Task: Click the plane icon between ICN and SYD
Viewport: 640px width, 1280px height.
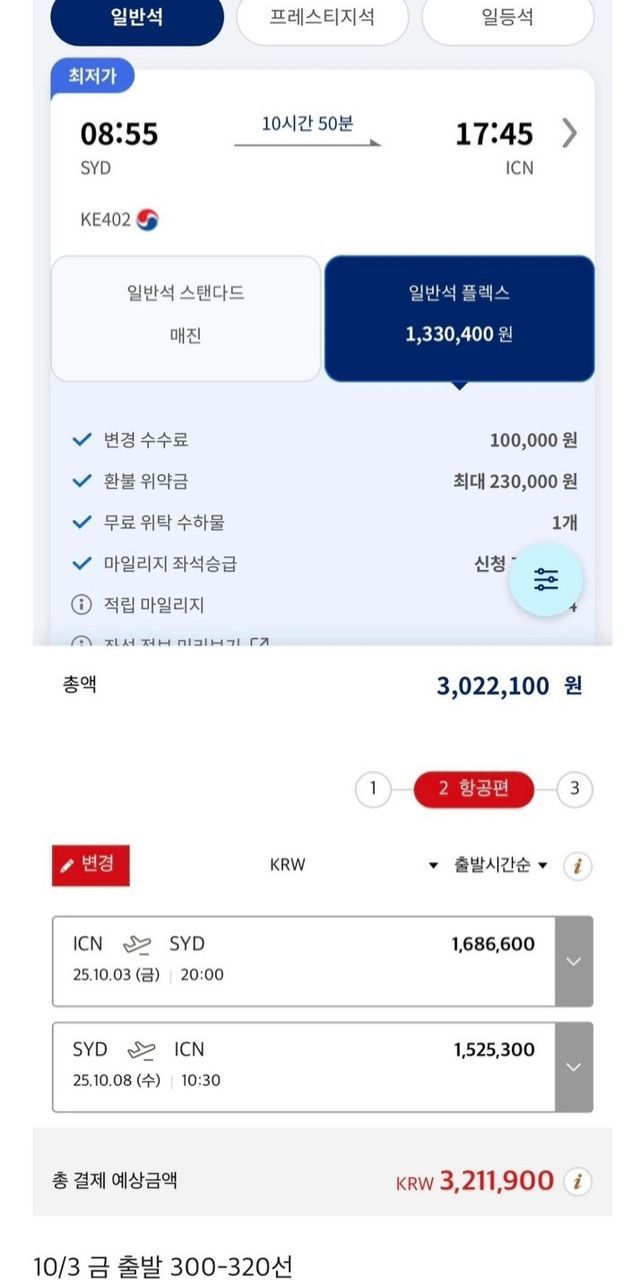Action: [x=137, y=944]
